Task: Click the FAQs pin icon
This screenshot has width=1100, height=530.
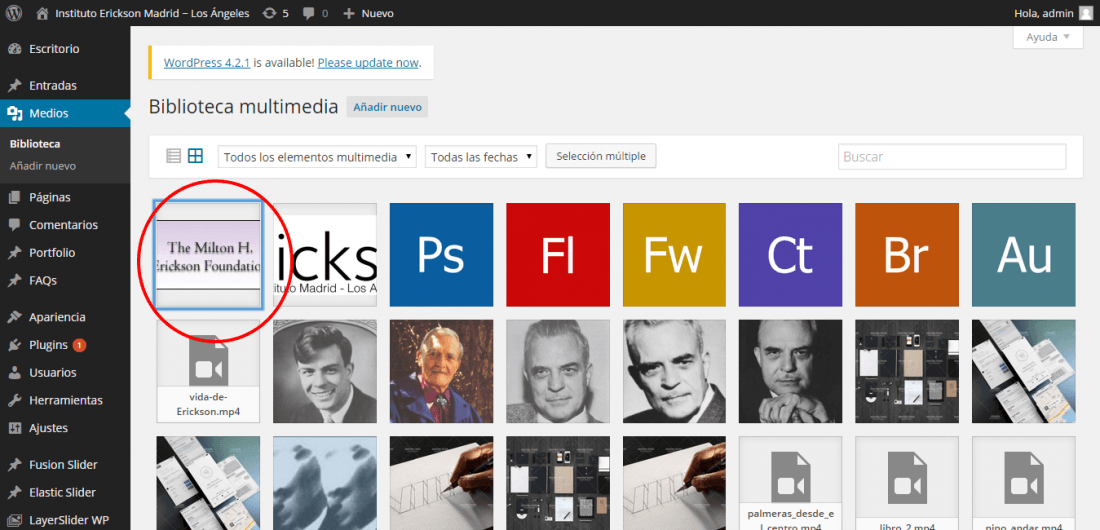Action: point(14,280)
